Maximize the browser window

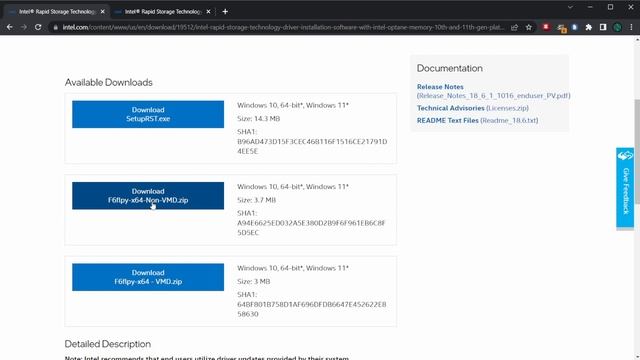(x=610, y=7)
